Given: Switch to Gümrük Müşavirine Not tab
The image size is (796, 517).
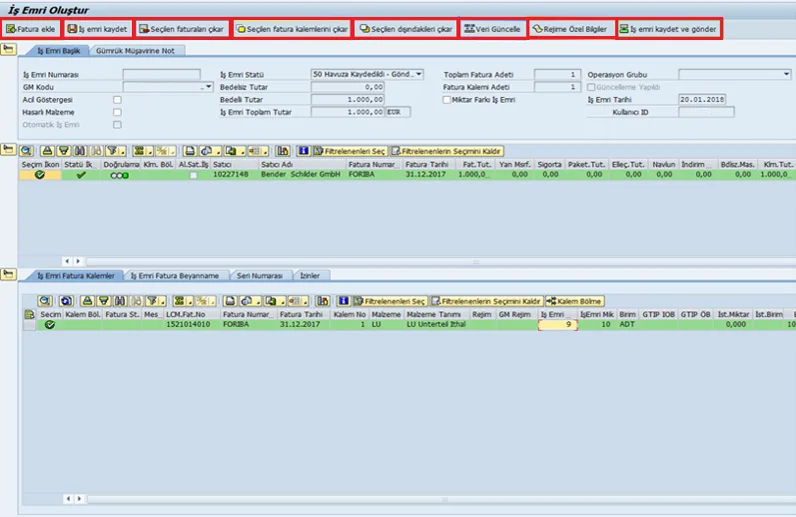Looking at the screenshot, I should [x=135, y=50].
